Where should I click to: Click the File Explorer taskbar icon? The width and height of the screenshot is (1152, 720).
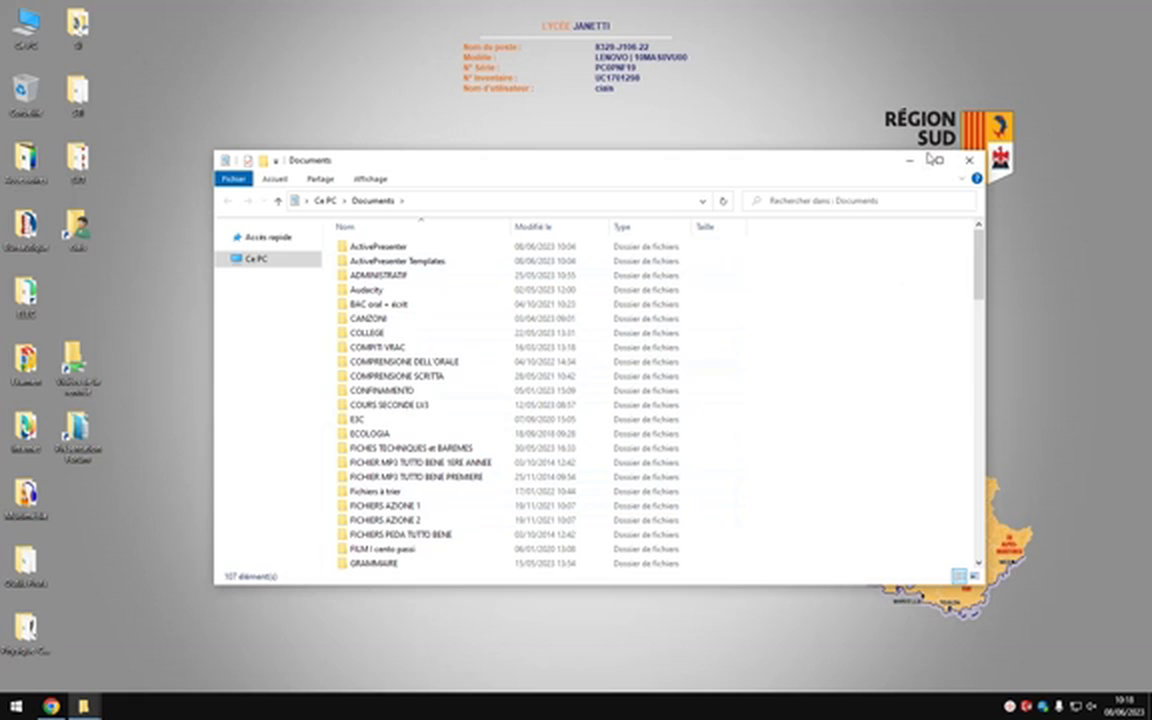pyautogui.click(x=83, y=706)
